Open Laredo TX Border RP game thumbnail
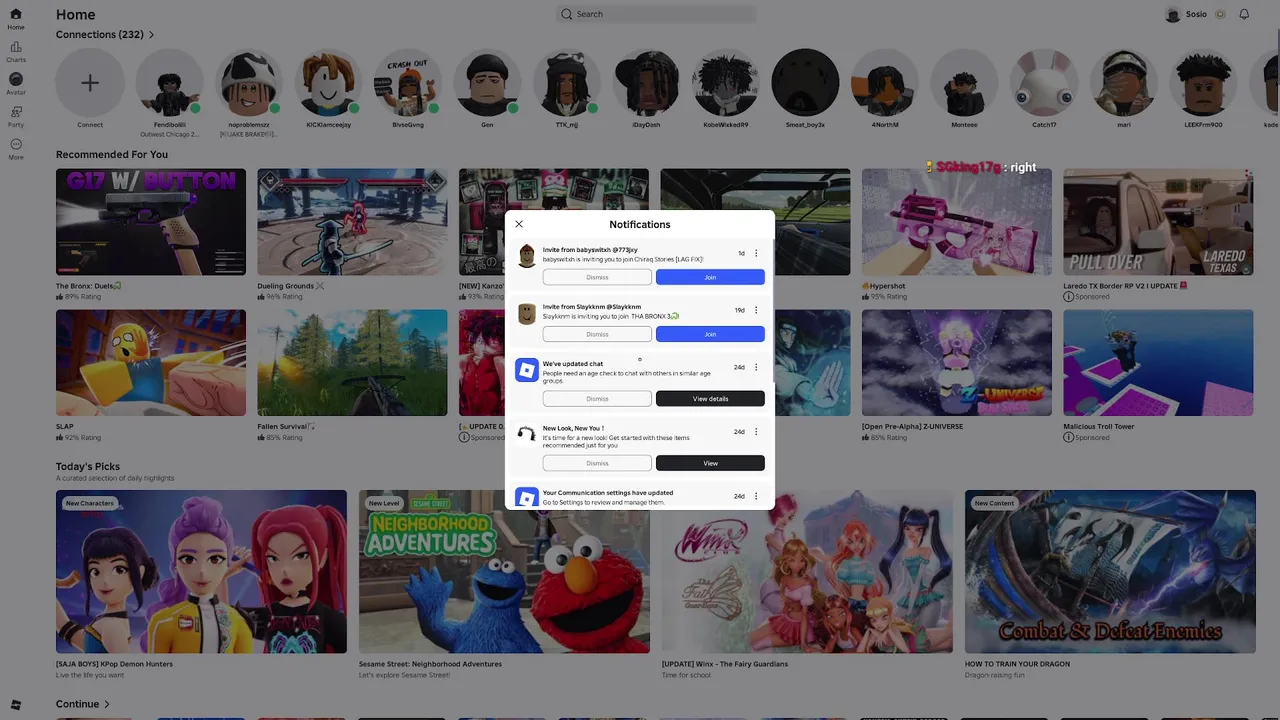The height and width of the screenshot is (720, 1280). pyautogui.click(x=1158, y=222)
